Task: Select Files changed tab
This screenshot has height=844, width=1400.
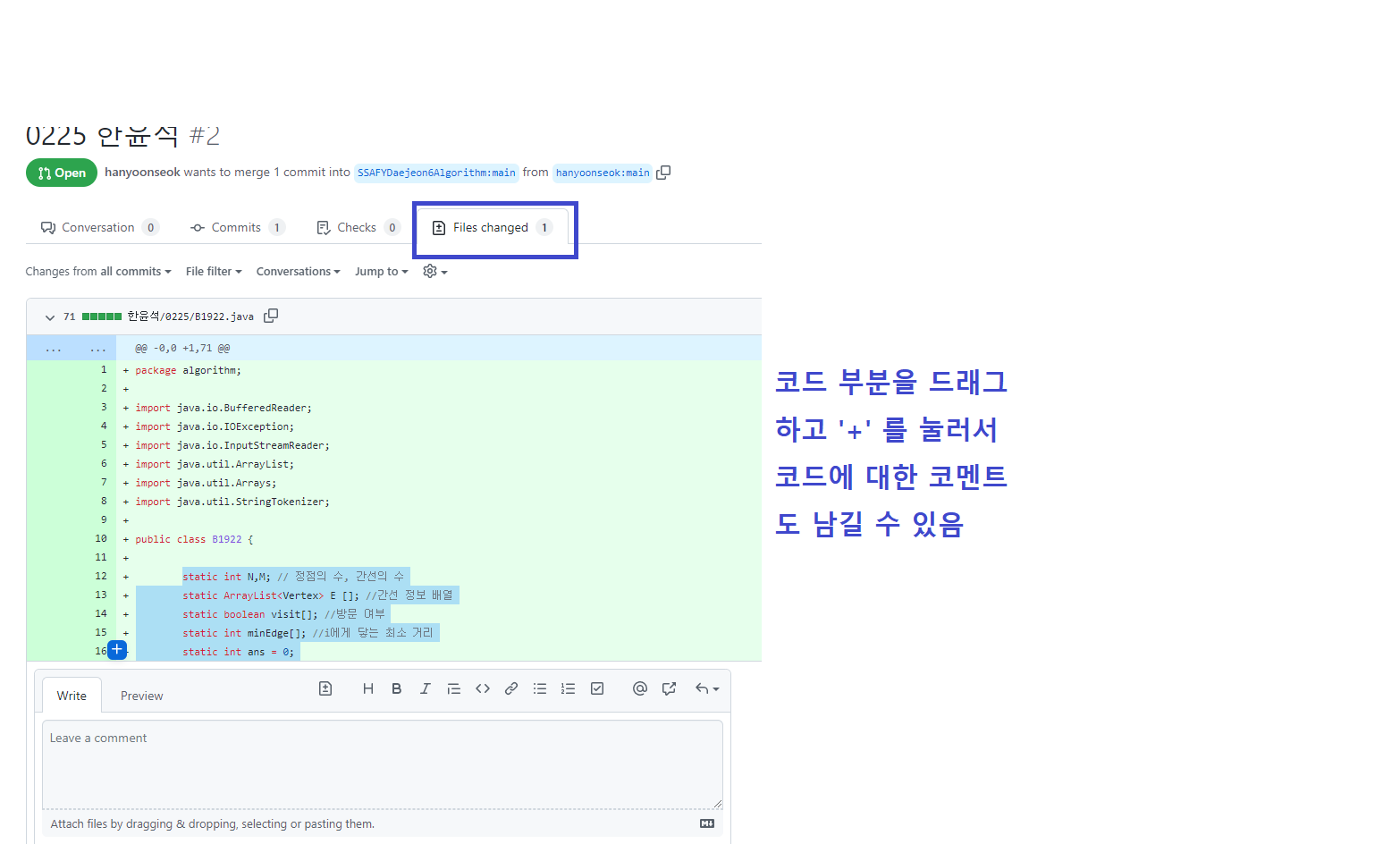Action: point(493,227)
